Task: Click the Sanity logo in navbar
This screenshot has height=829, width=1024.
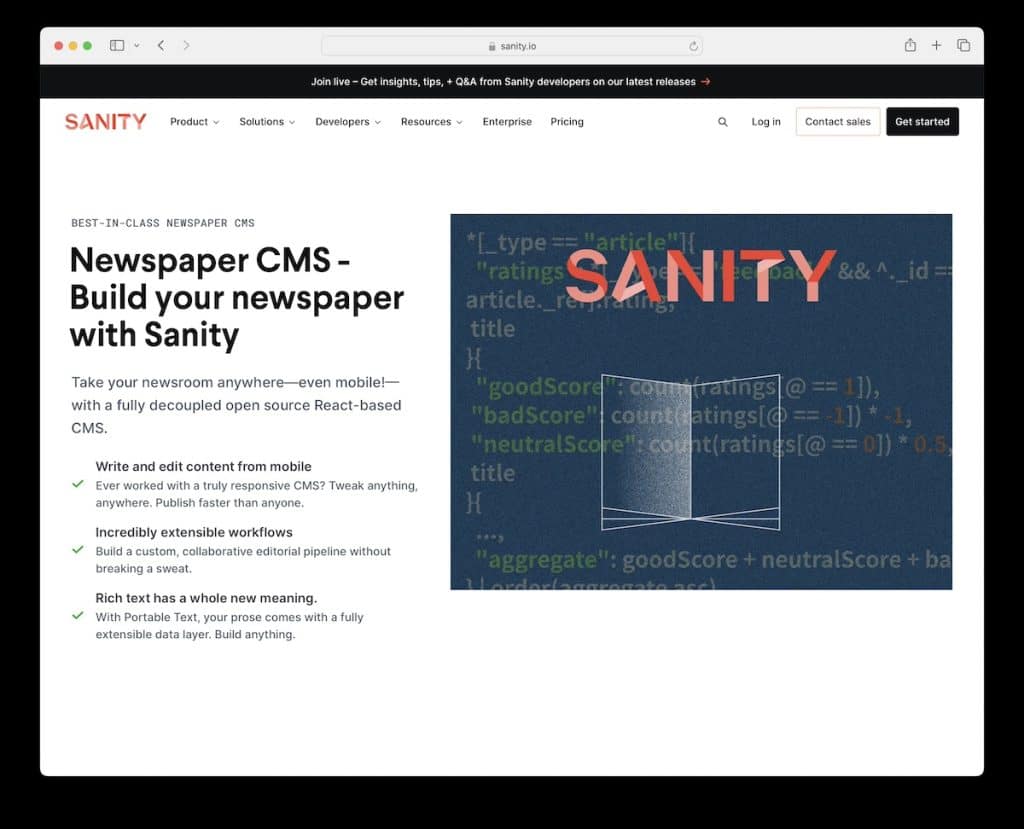Action: pyautogui.click(x=105, y=122)
